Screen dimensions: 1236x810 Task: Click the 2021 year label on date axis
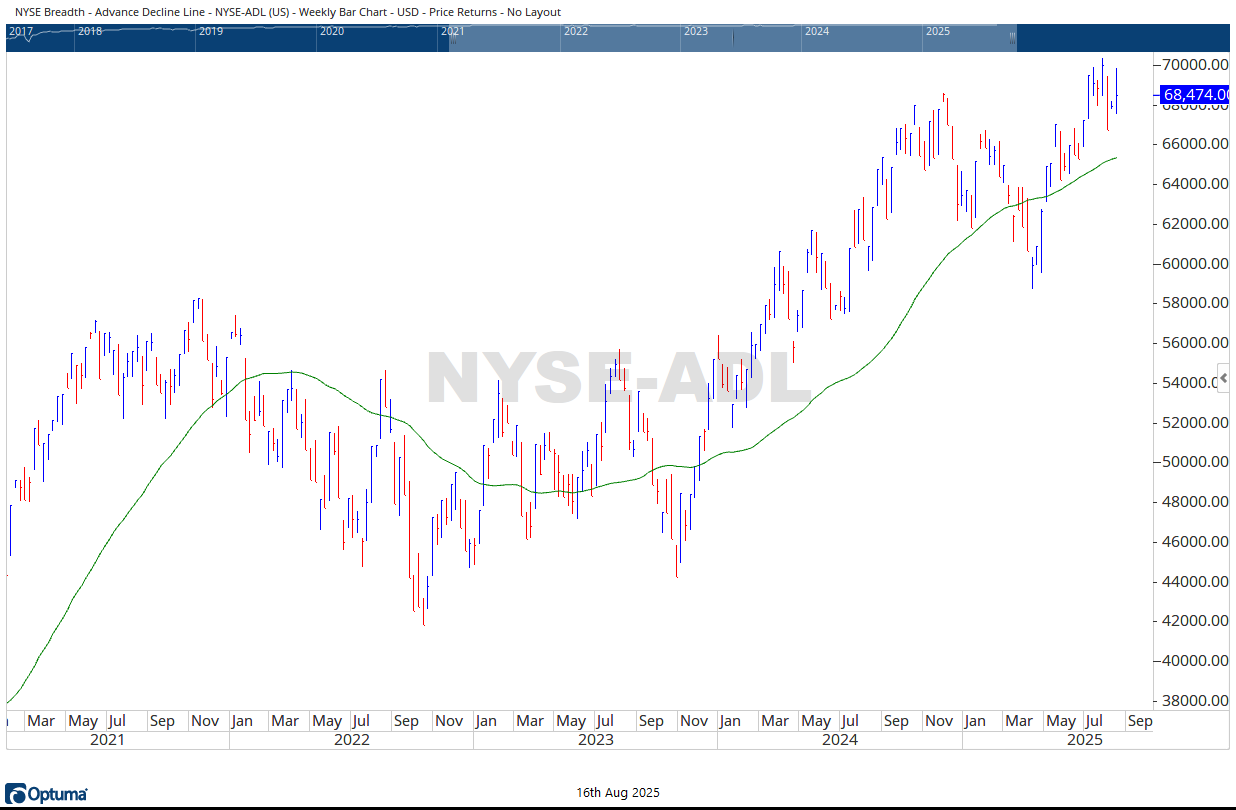(x=107, y=740)
